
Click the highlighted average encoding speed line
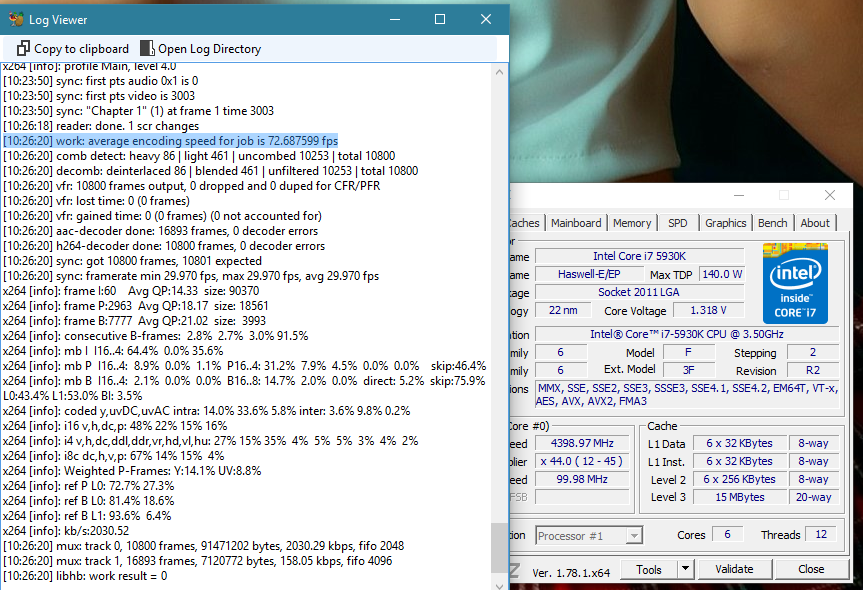coord(171,141)
